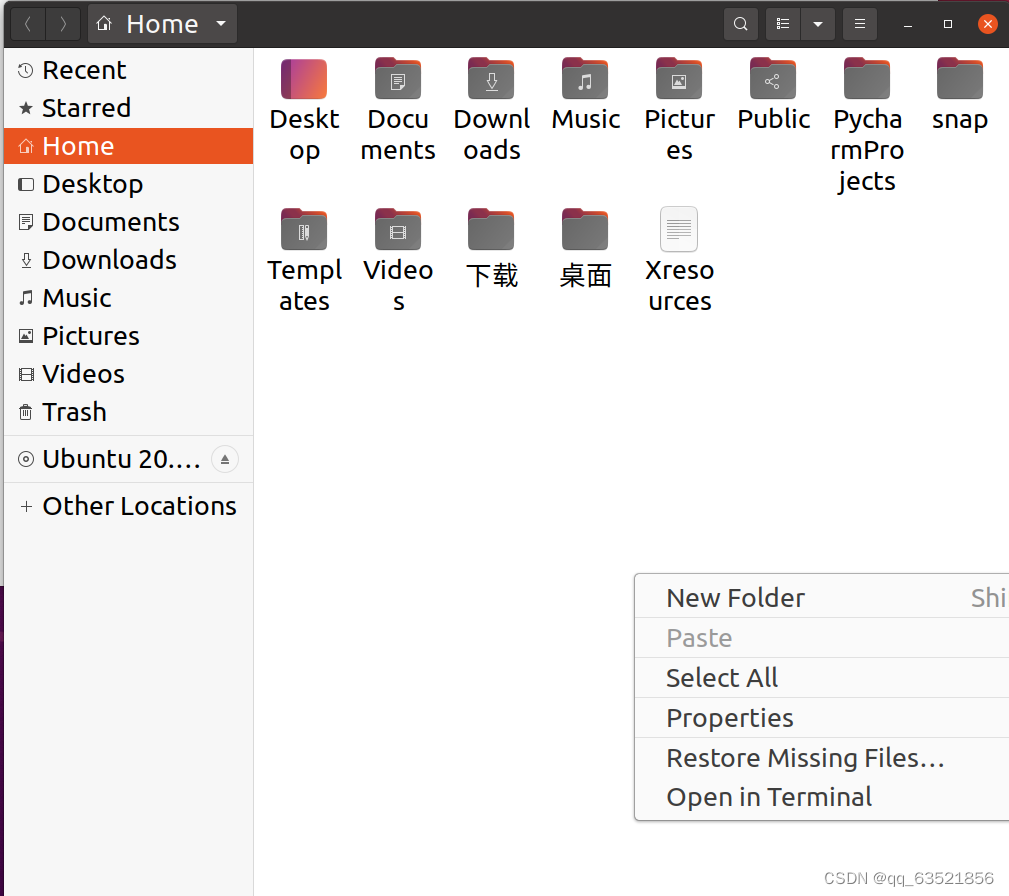
Task: Click New Folder in the context menu
Action: tap(735, 597)
